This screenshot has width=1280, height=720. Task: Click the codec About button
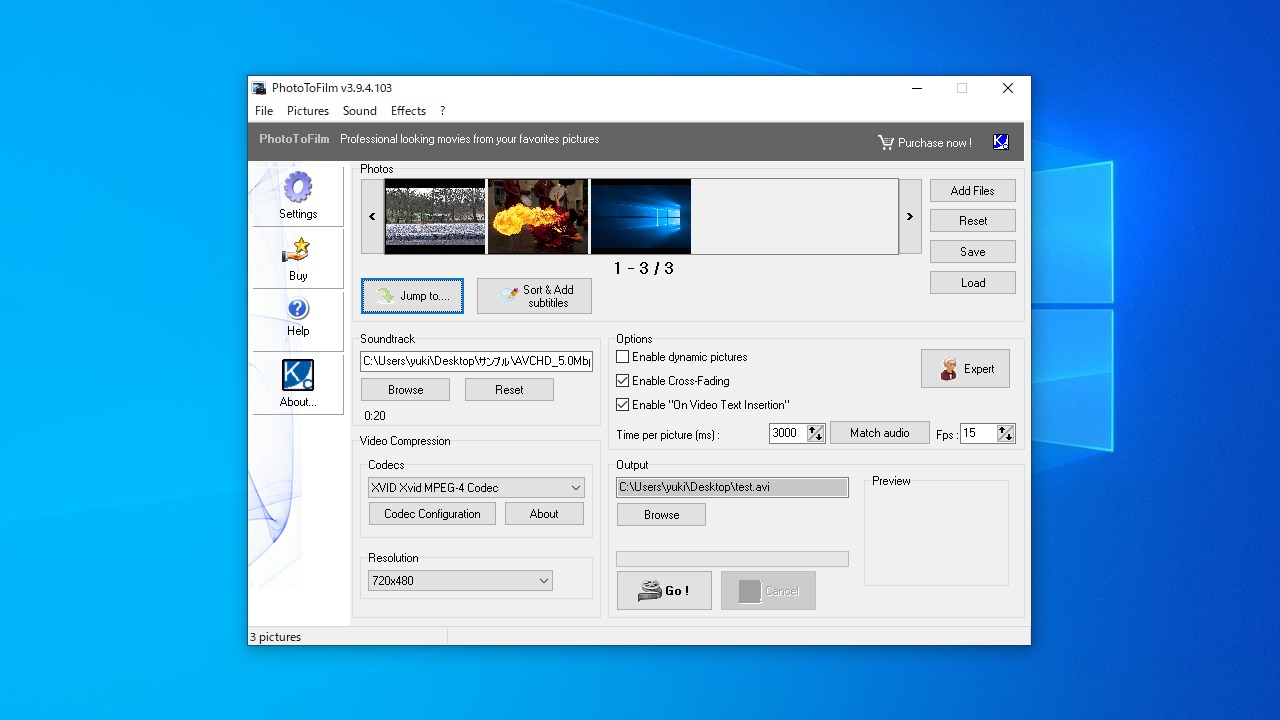[544, 514]
